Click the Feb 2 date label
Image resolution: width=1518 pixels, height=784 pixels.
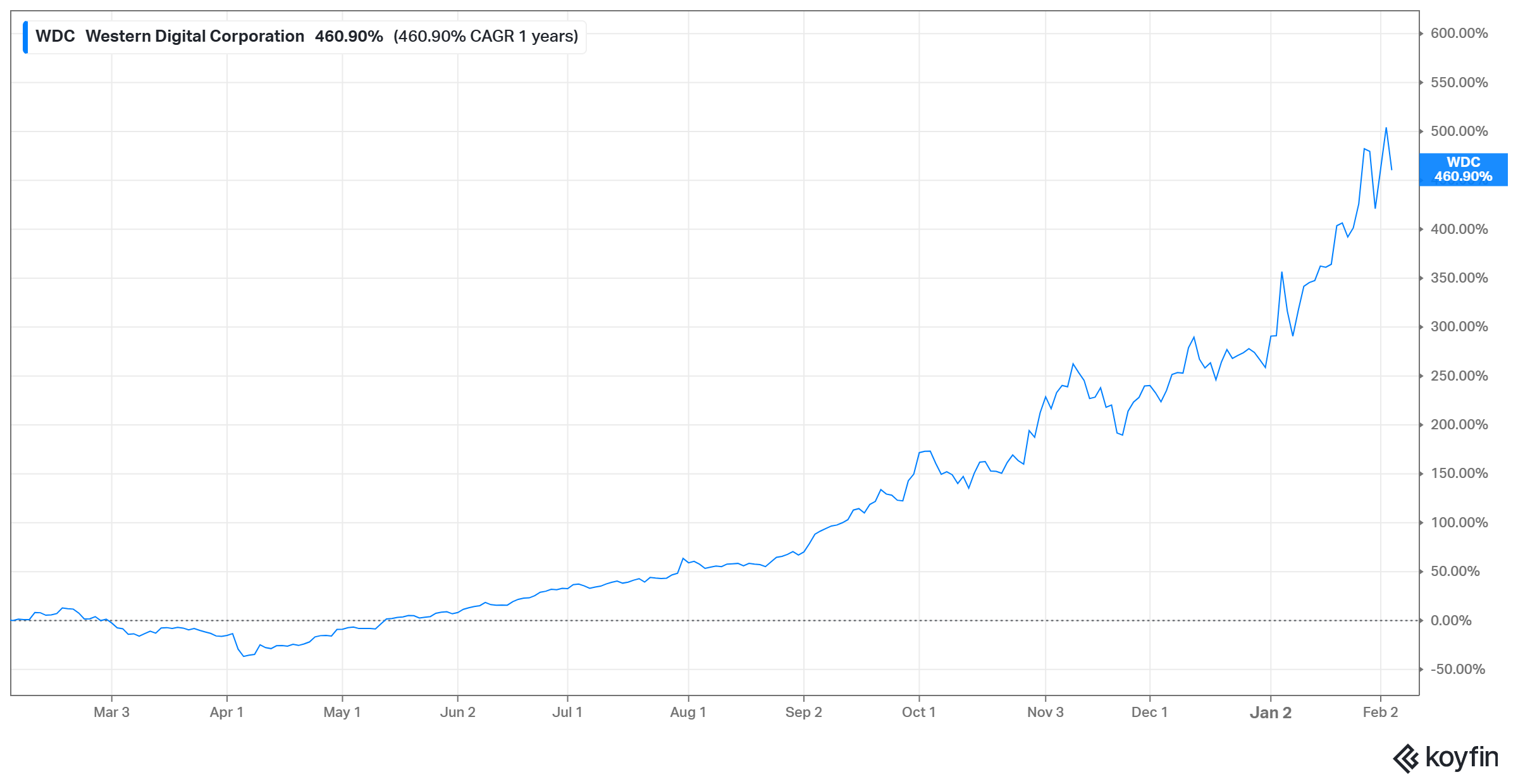(1380, 713)
